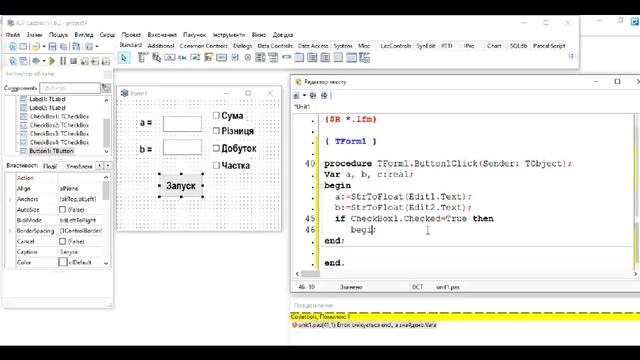Click the Color property swatch clDefault
Screen dimensions: 640x360
coord(63,262)
